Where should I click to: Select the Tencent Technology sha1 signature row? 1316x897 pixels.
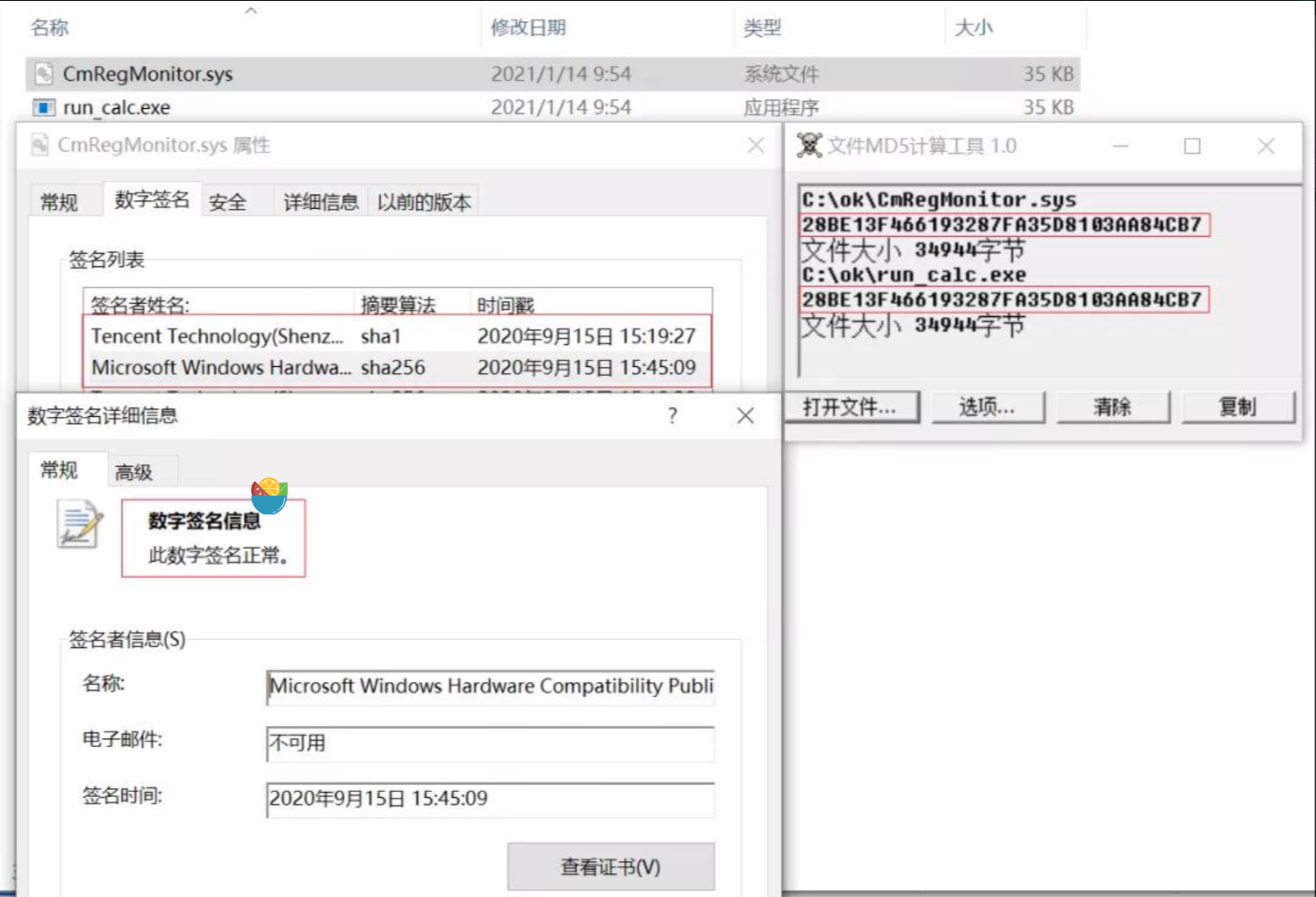click(397, 336)
